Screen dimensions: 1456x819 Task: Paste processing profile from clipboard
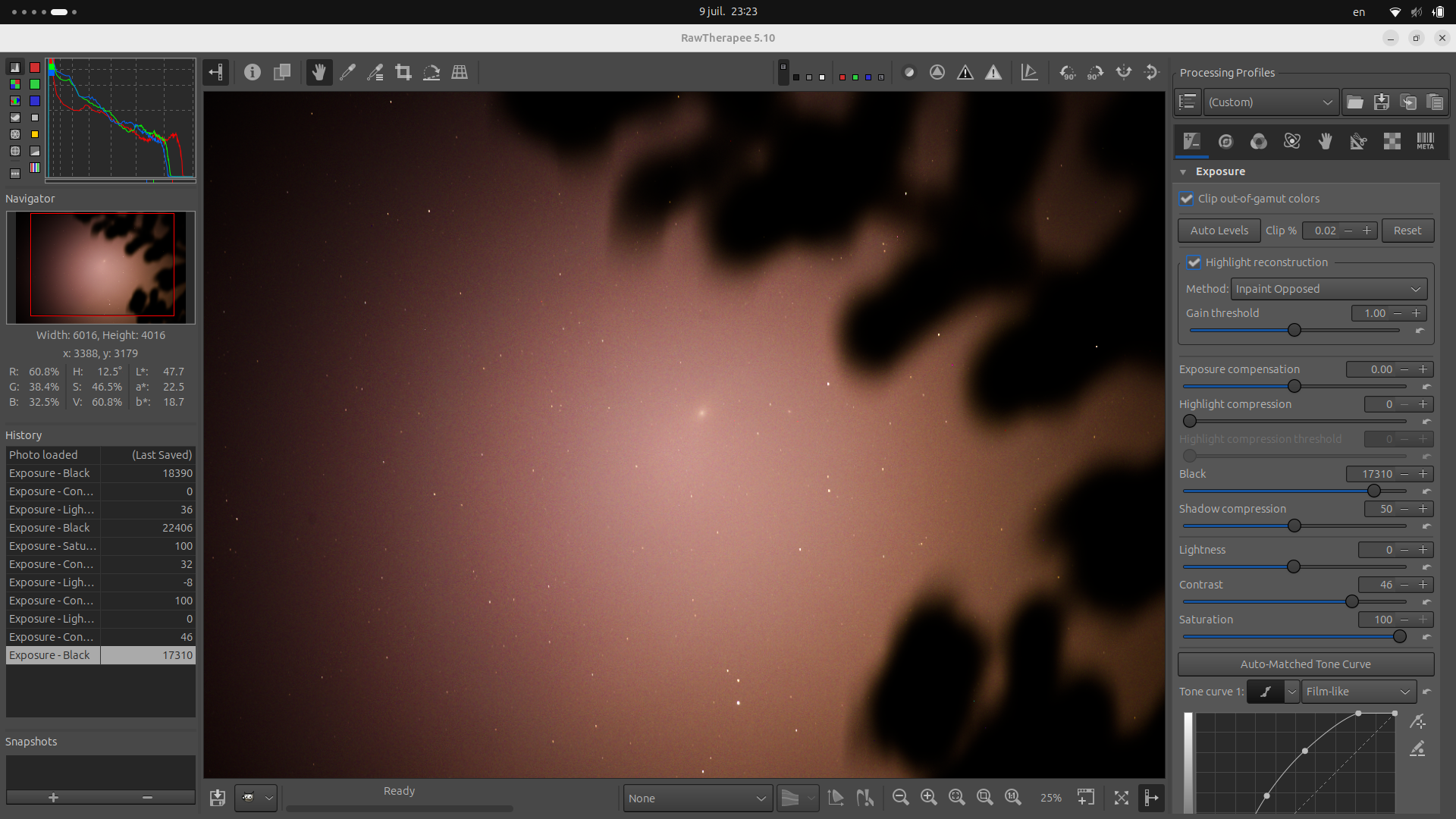pyautogui.click(x=1435, y=102)
